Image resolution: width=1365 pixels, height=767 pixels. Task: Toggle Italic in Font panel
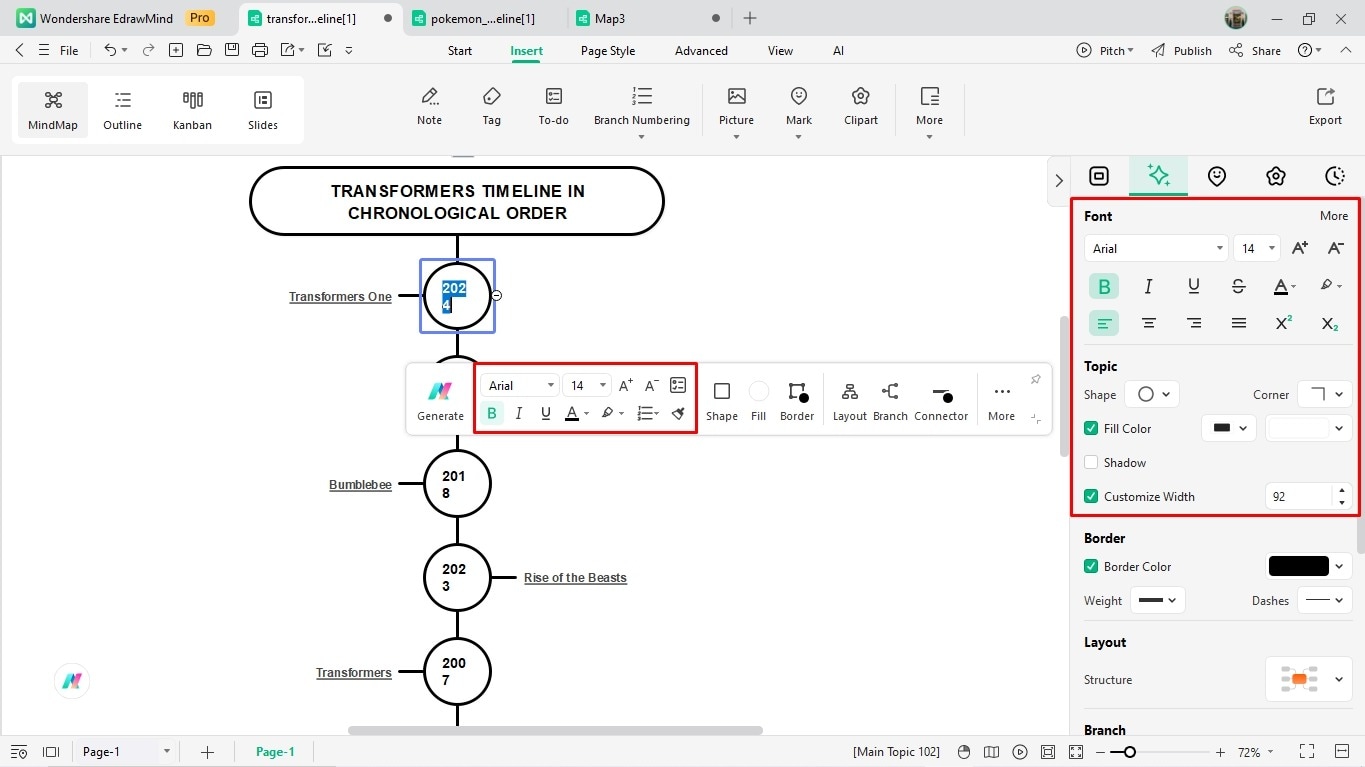click(1148, 286)
